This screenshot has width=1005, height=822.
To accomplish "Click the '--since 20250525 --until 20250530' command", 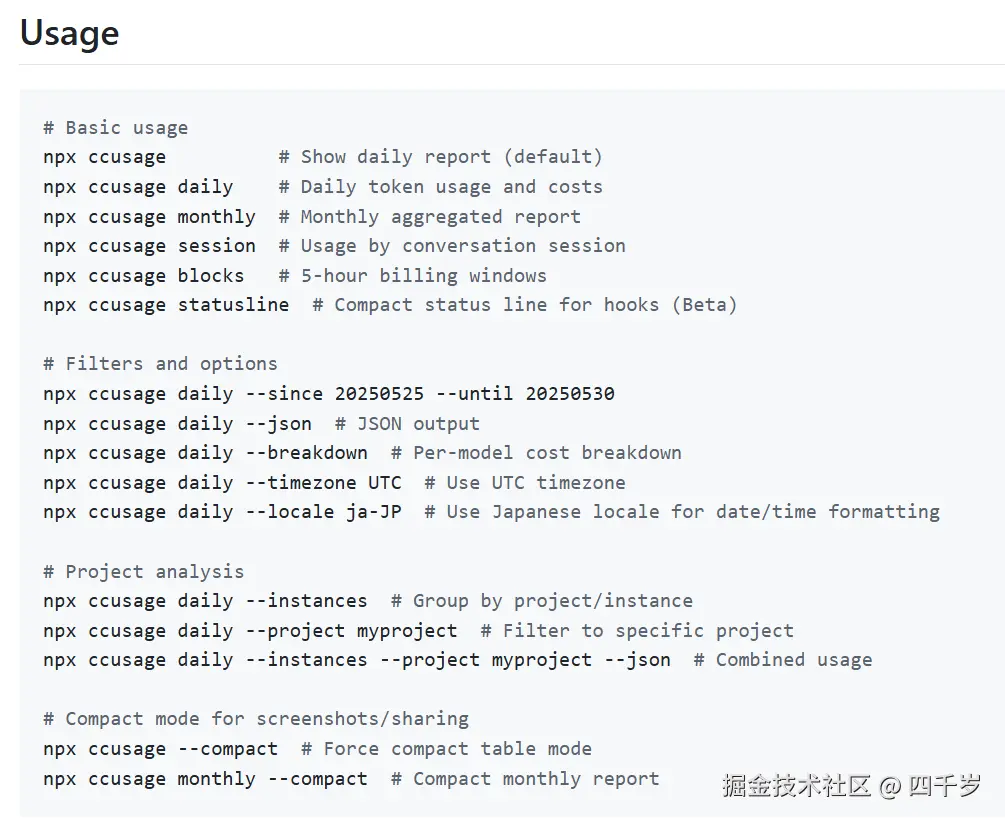I will tap(329, 394).
